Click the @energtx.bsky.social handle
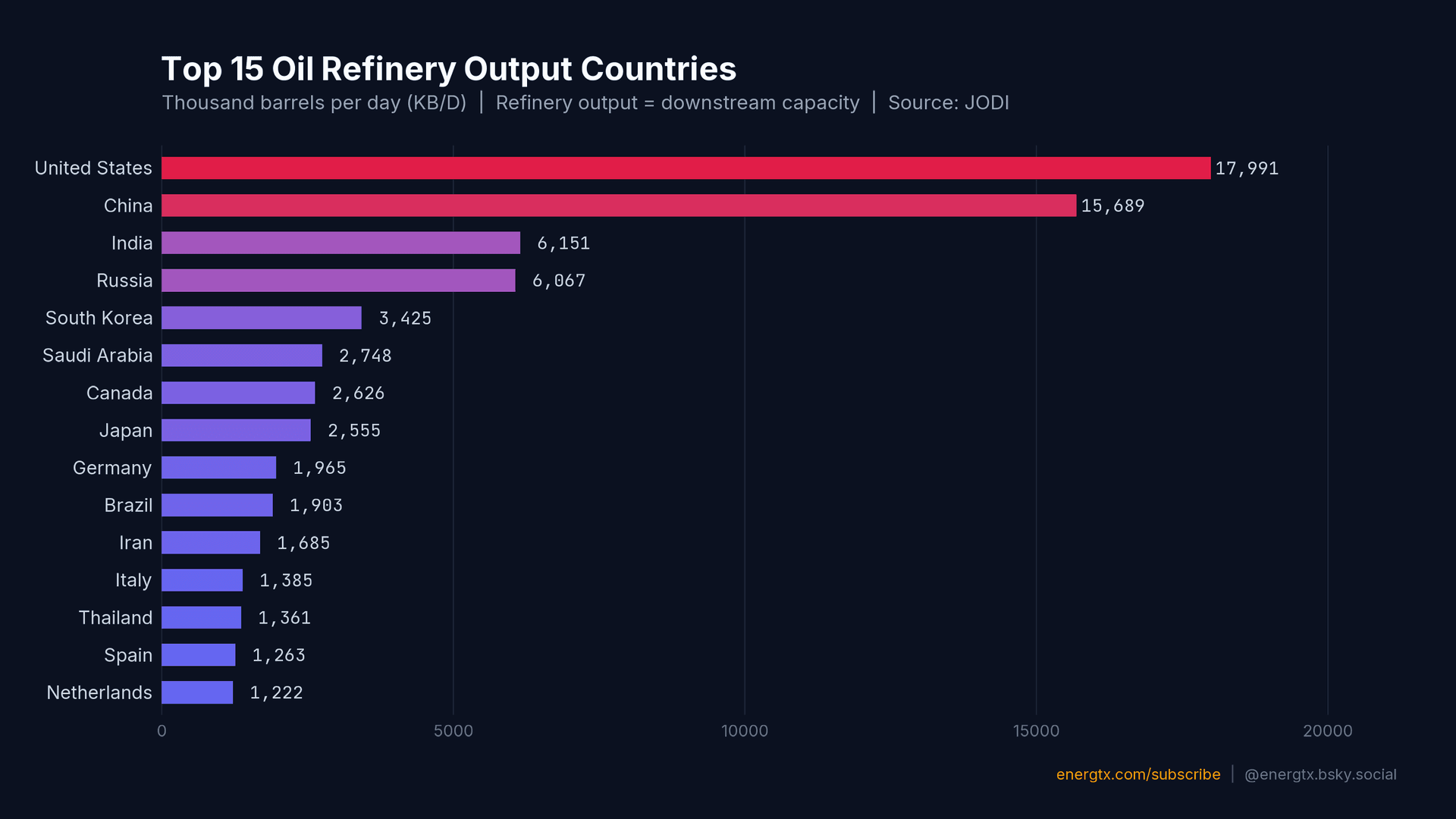The width and height of the screenshot is (1456, 819). (1321, 774)
